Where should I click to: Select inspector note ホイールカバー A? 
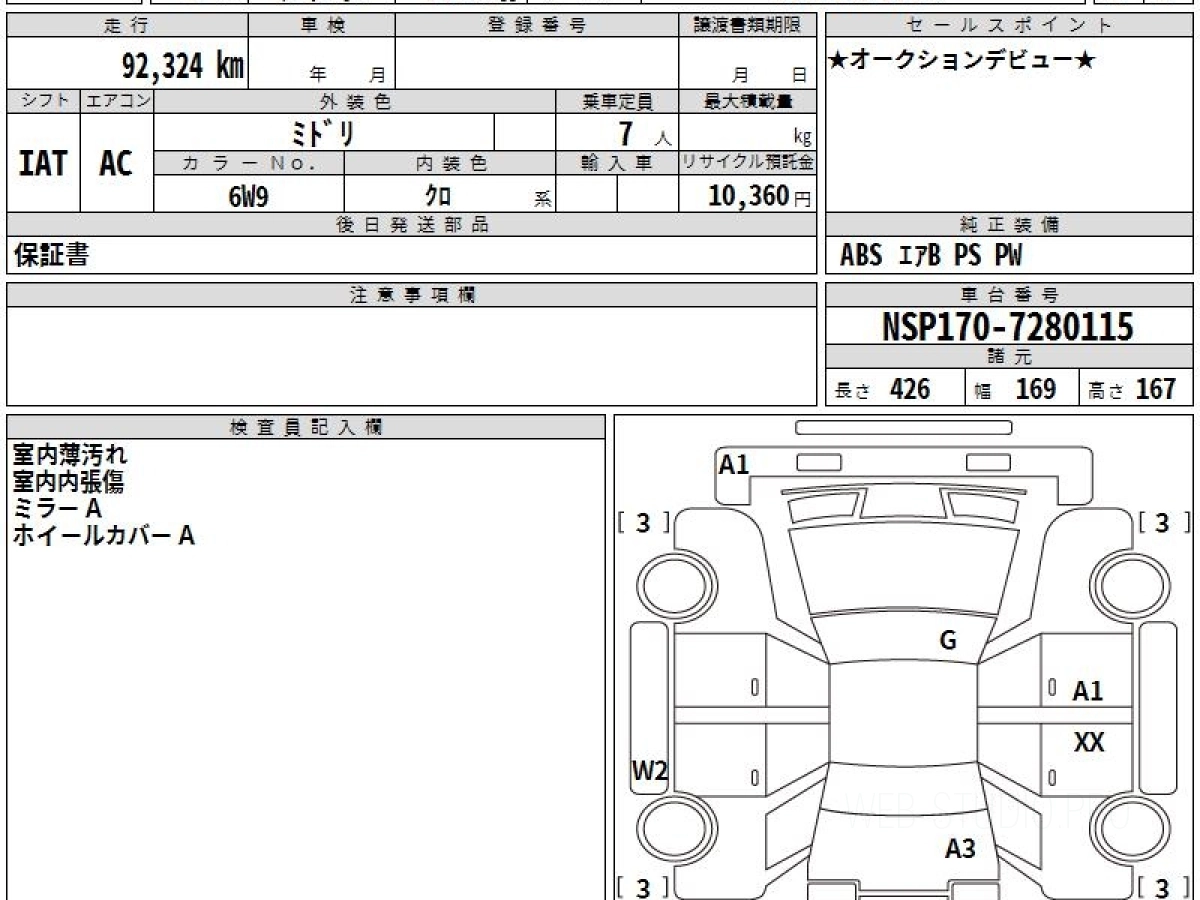[x=103, y=536]
